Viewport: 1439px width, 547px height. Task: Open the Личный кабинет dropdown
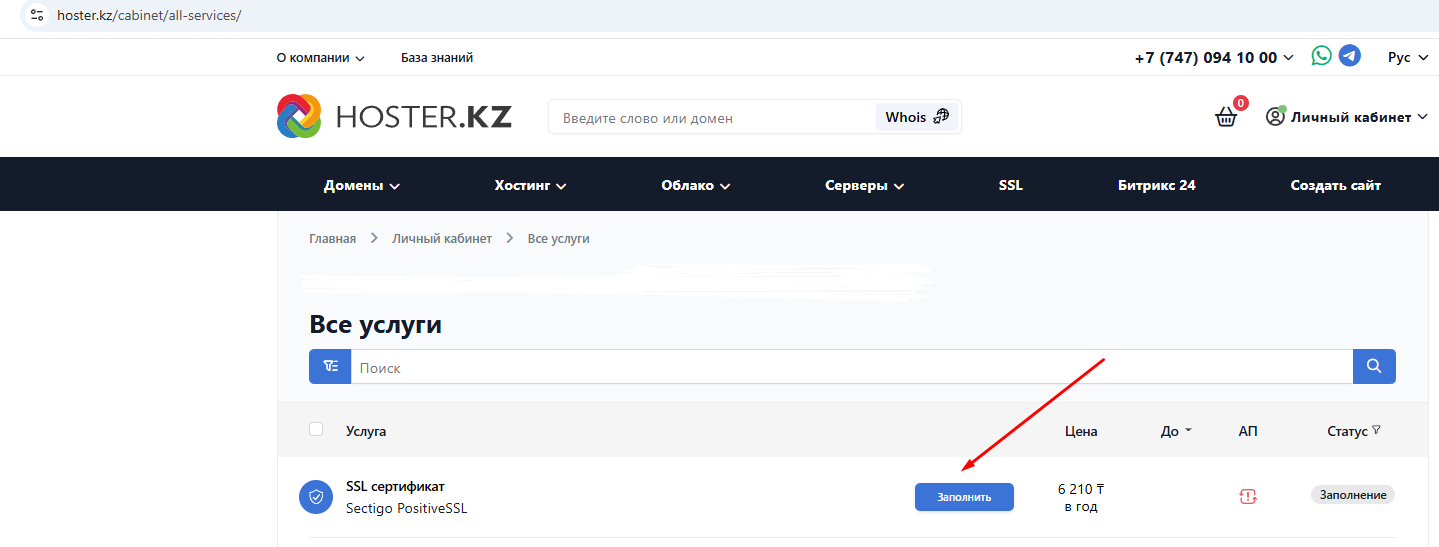(1347, 117)
